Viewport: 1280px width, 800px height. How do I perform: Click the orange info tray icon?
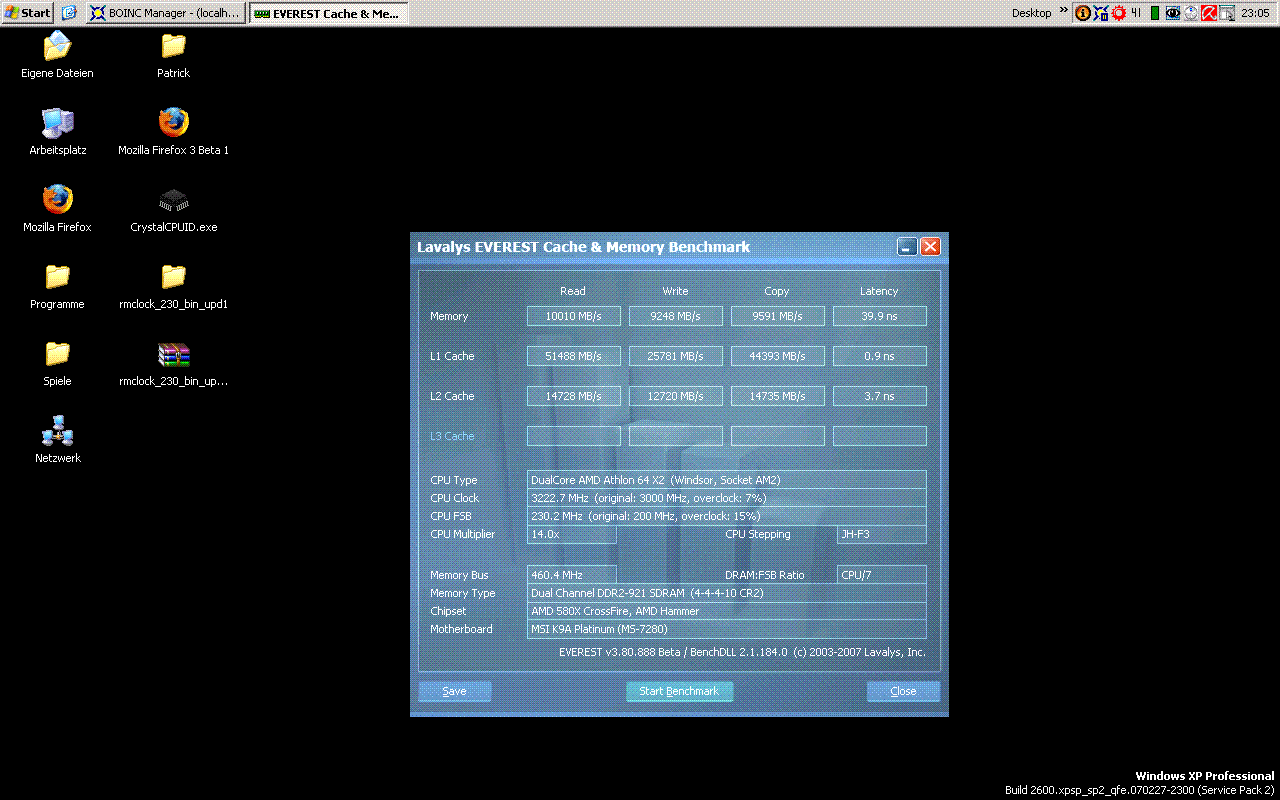click(x=1082, y=13)
